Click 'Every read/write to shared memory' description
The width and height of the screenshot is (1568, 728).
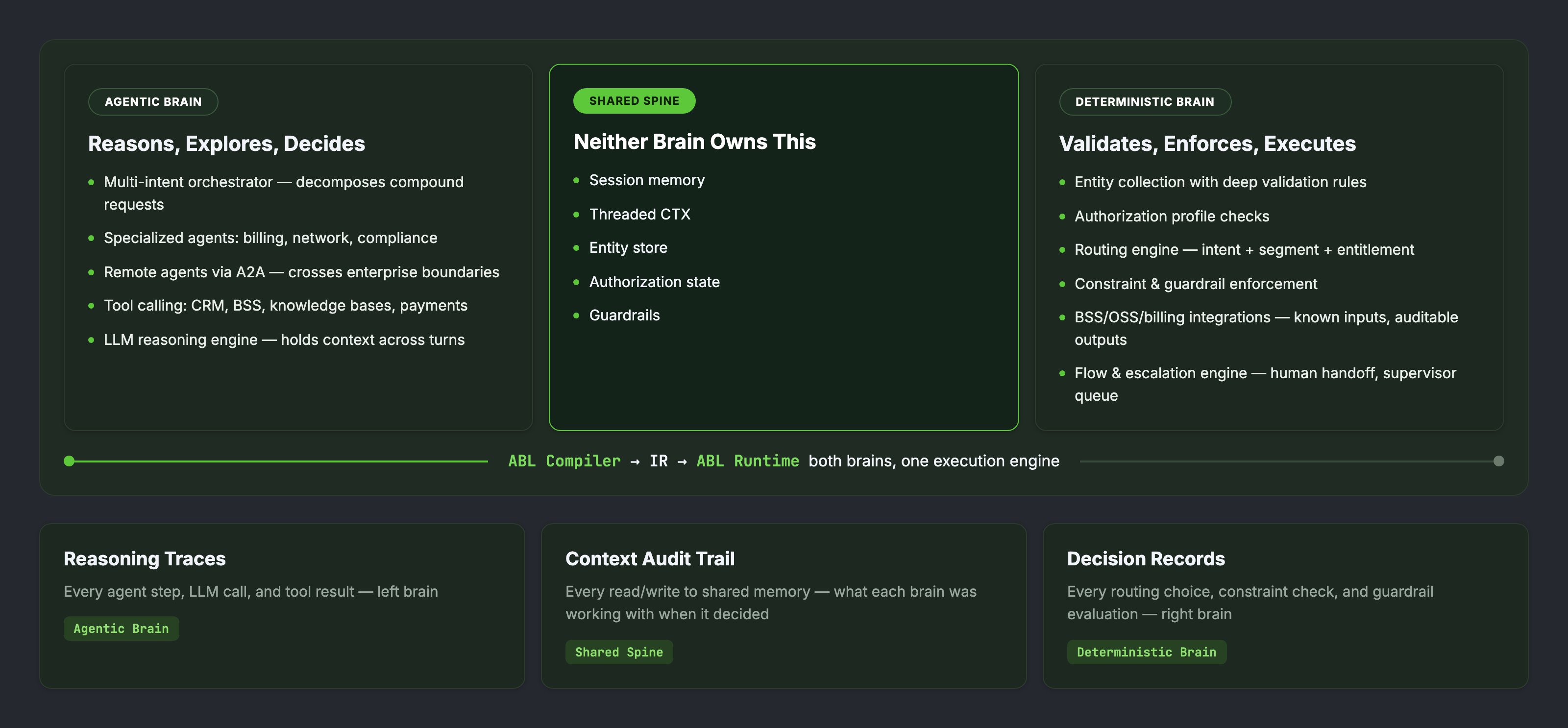[771, 603]
